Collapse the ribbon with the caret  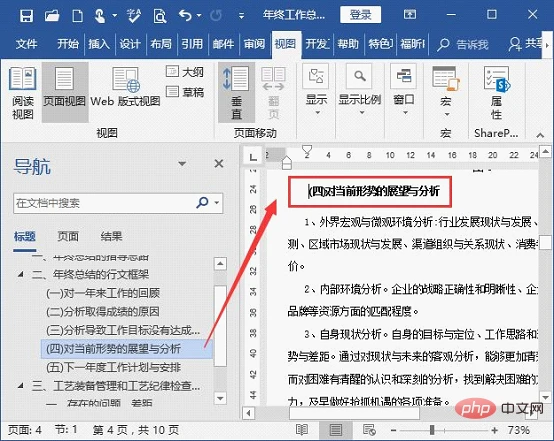[540, 135]
